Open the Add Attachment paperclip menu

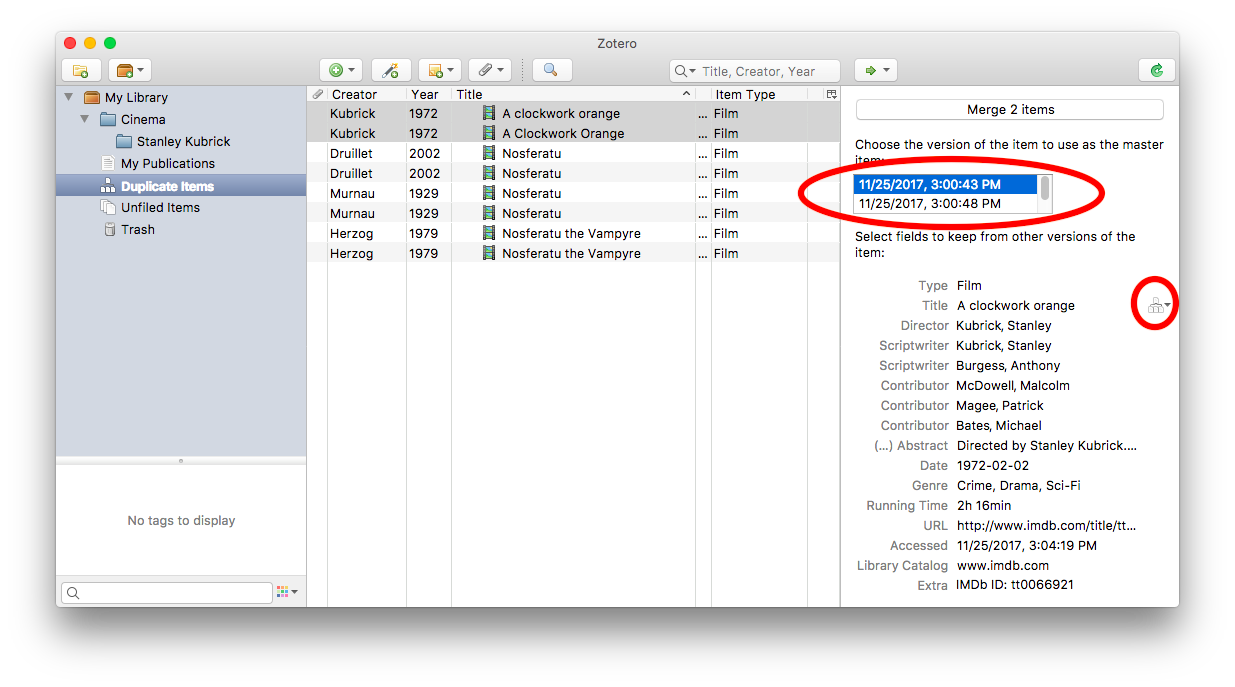coord(490,70)
